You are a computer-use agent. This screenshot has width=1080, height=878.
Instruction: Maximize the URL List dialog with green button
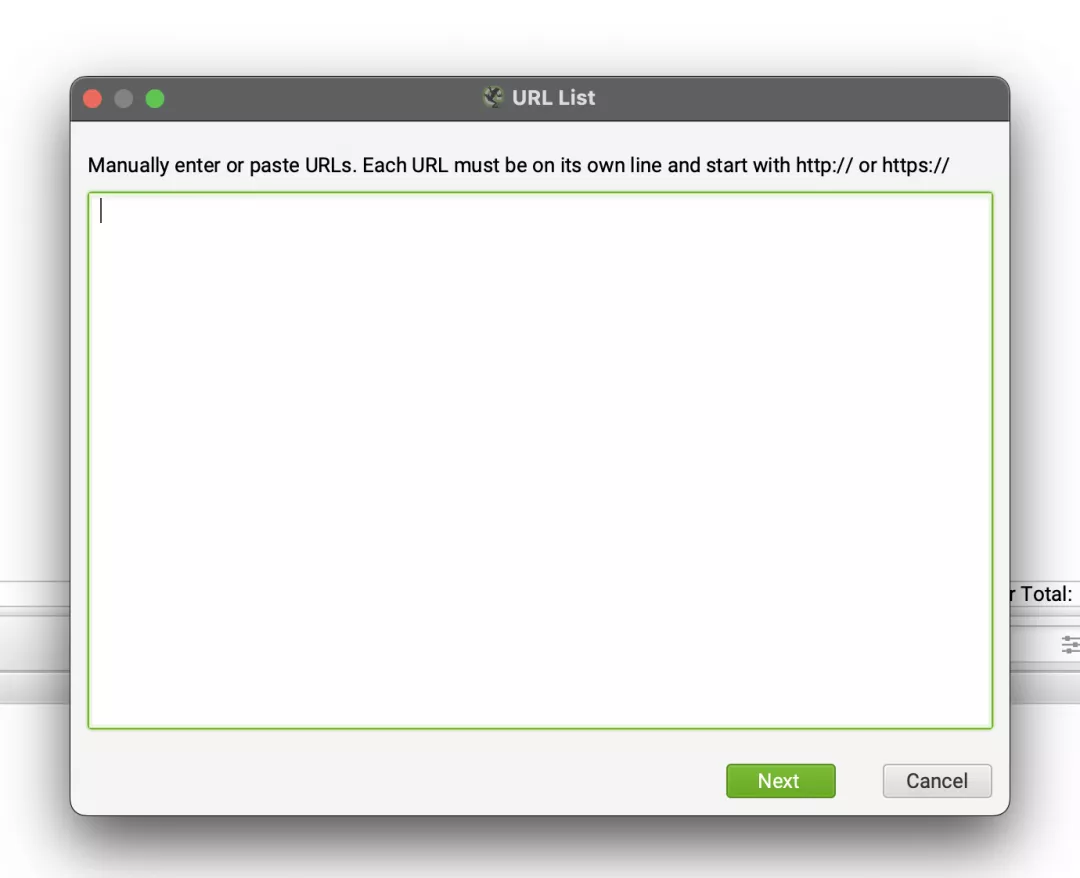(x=155, y=98)
